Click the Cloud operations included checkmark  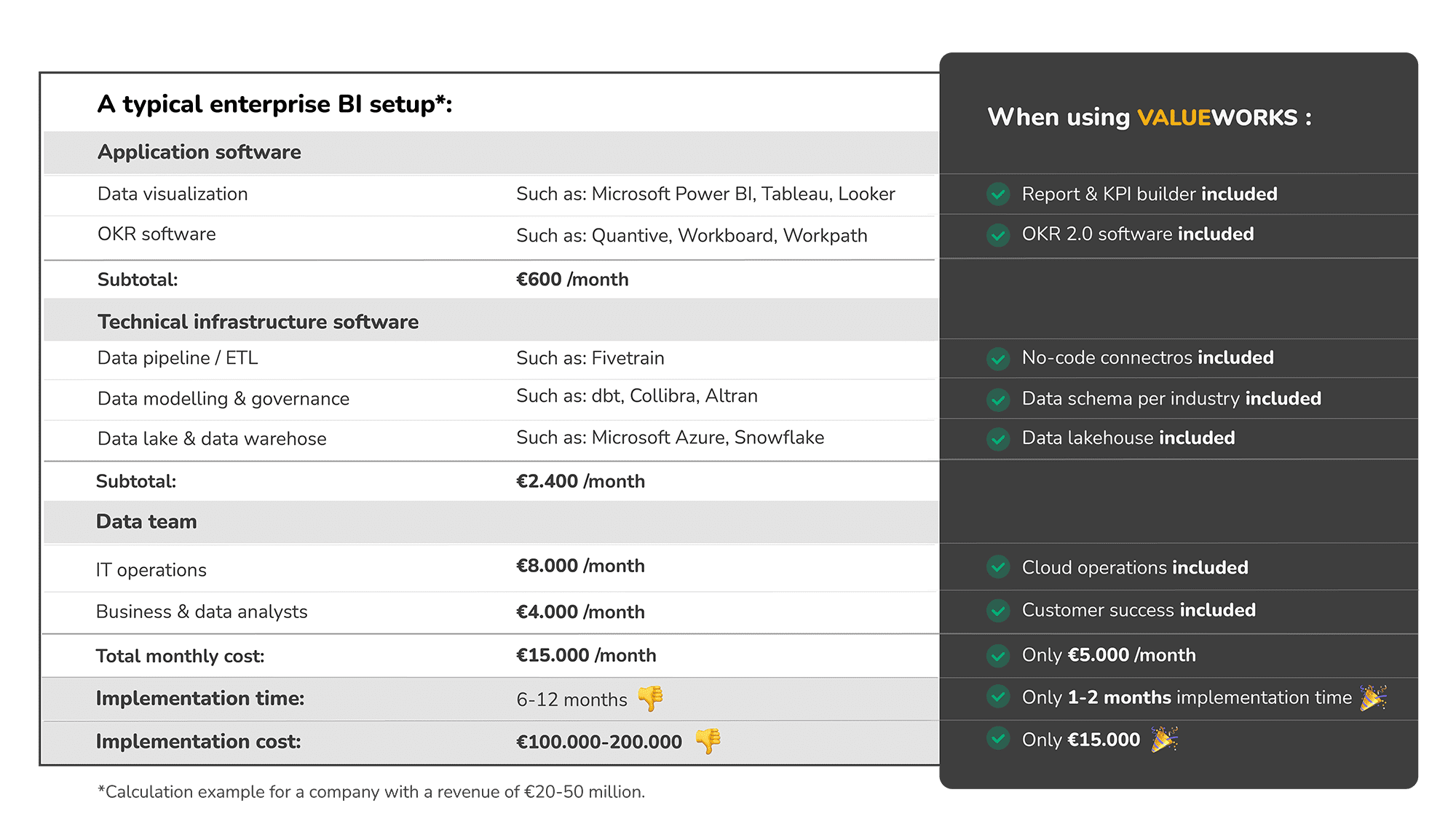tap(998, 567)
